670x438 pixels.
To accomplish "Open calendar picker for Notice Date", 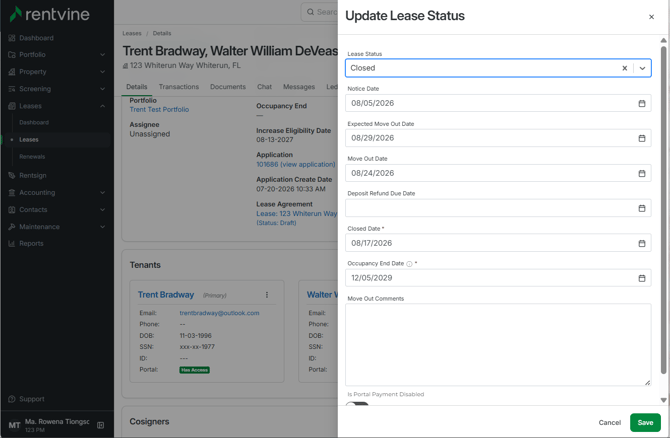I will (x=641, y=103).
